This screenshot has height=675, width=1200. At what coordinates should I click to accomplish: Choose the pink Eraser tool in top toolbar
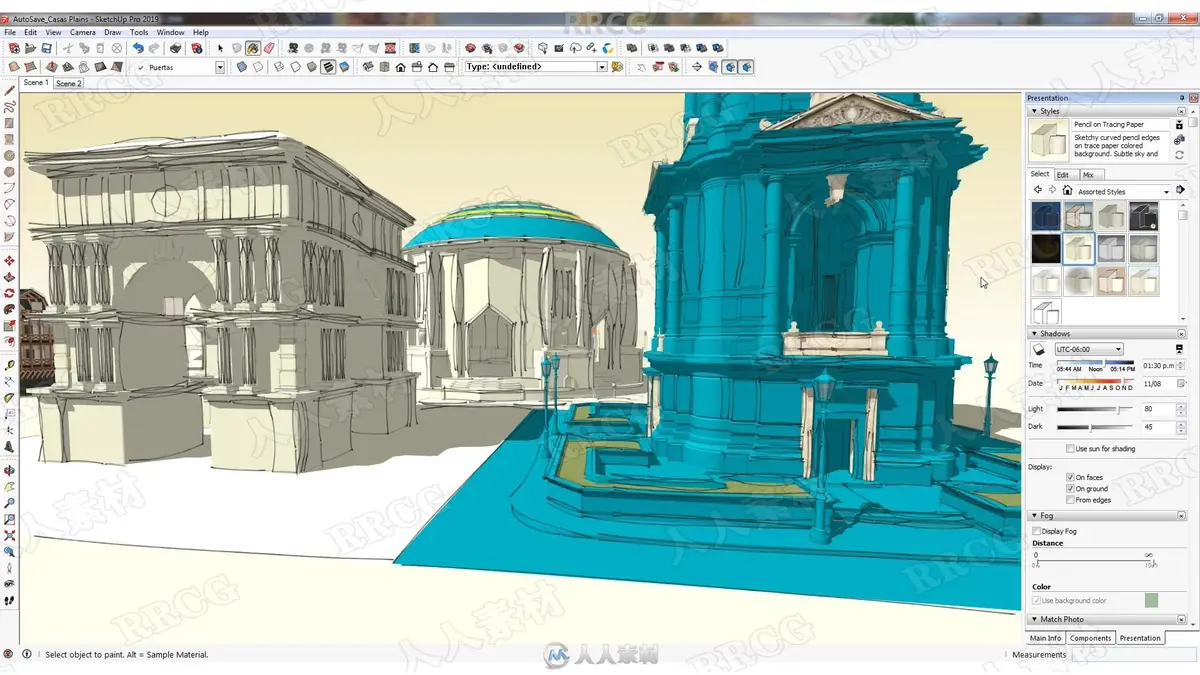pyautogui.click(x=269, y=48)
